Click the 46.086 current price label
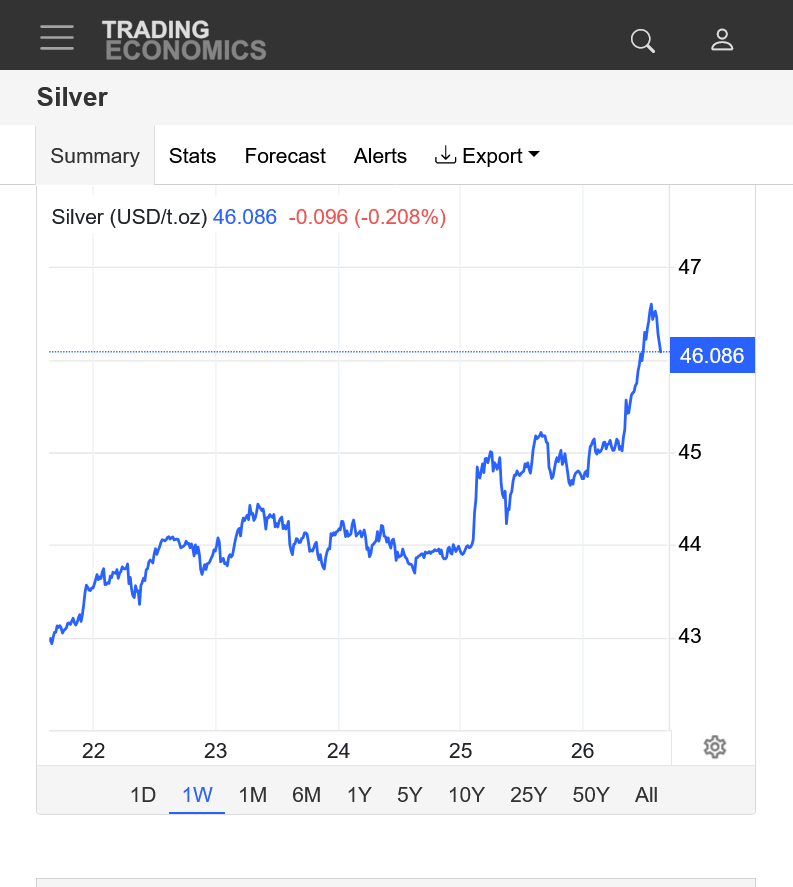This screenshot has height=887, width=793. click(712, 355)
